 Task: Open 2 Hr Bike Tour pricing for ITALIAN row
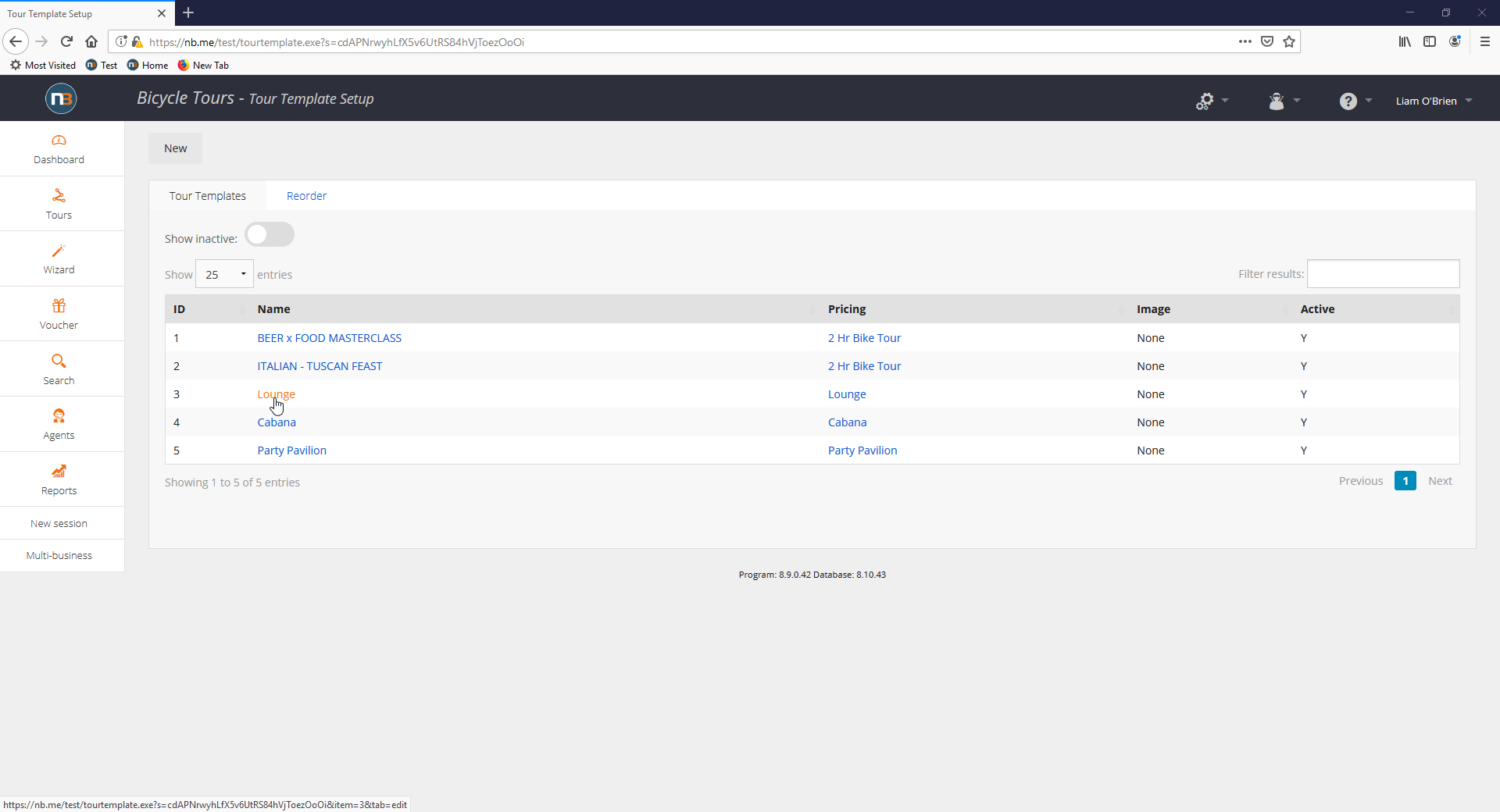tap(864, 366)
